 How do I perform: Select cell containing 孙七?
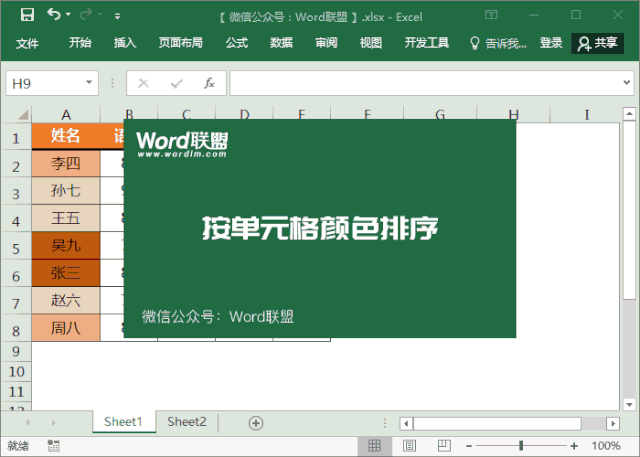(x=66, y=191)
